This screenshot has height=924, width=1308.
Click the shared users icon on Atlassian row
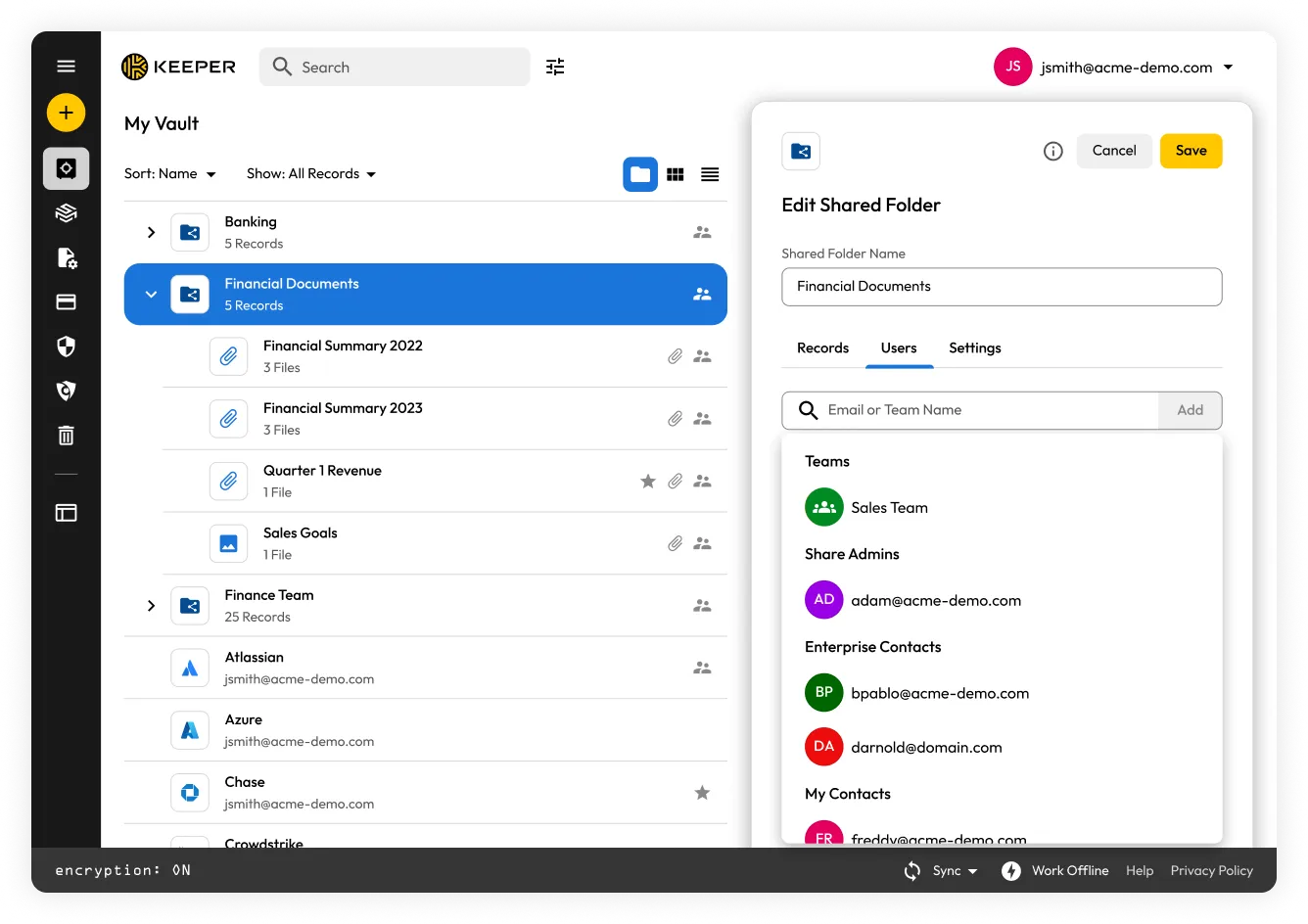coord(702,668)
